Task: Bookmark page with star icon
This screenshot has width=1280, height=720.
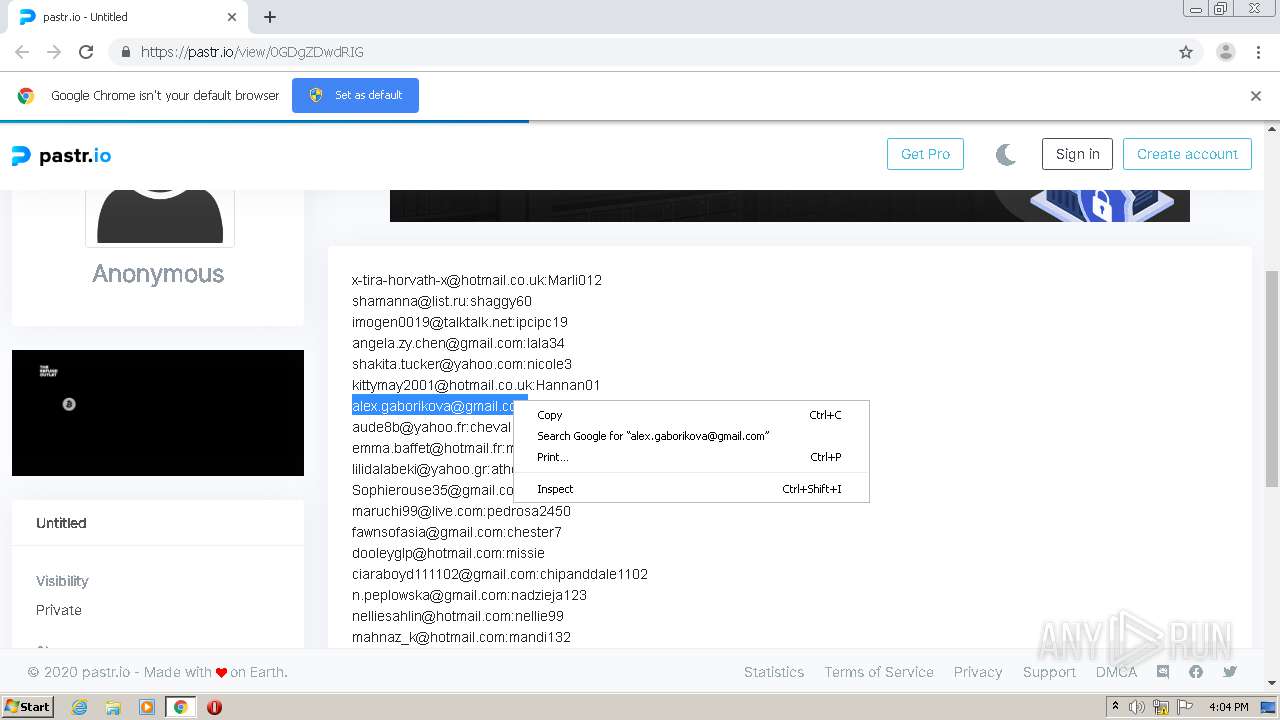Action: tap(1186, 52)
